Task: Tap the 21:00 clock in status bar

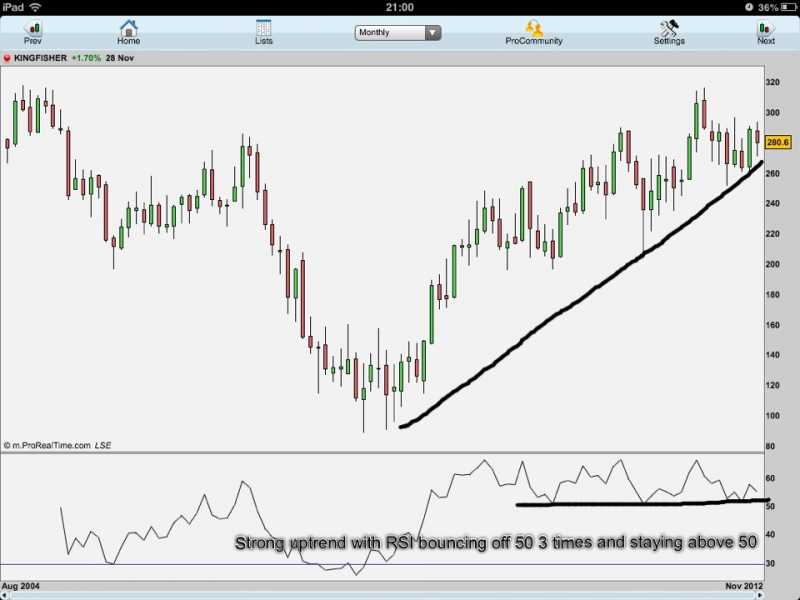Action: pyautogui.click(x=400, y=7)
